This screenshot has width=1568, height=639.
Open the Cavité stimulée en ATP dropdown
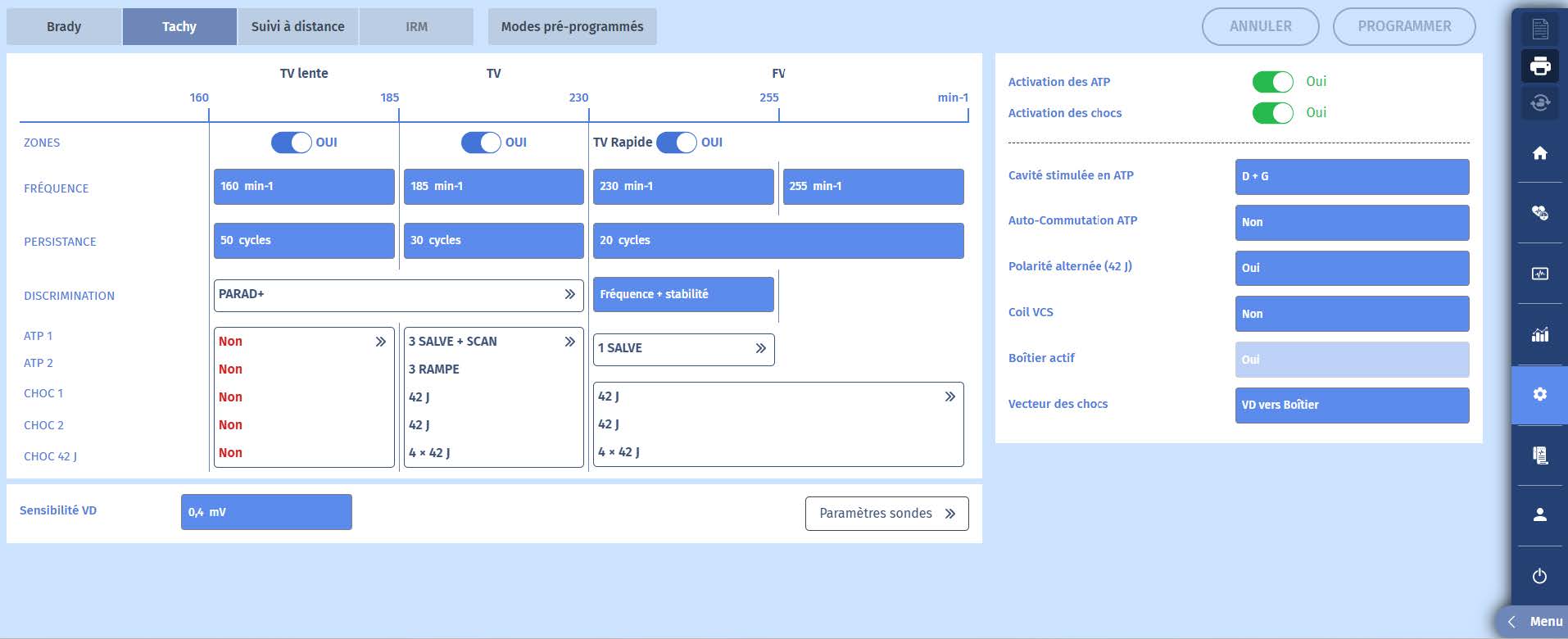[x=1351, y=176]
